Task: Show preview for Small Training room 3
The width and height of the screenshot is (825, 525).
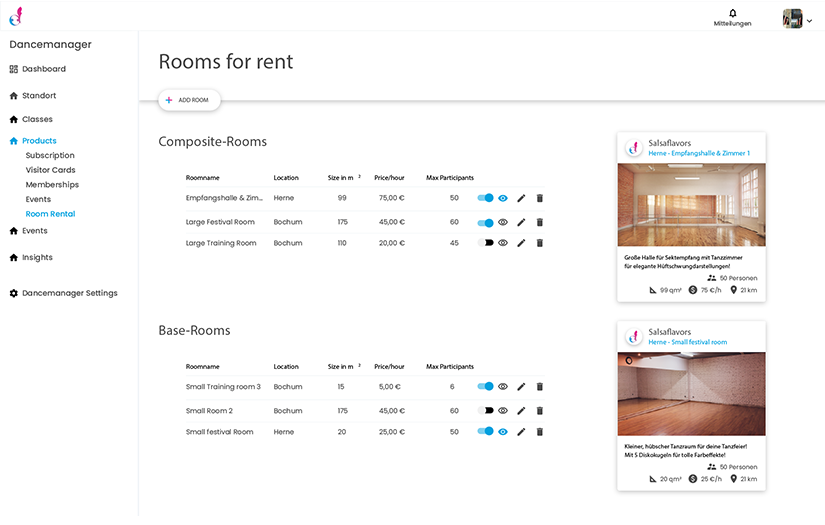Action: pyautogui.click(x=503, y=387)
